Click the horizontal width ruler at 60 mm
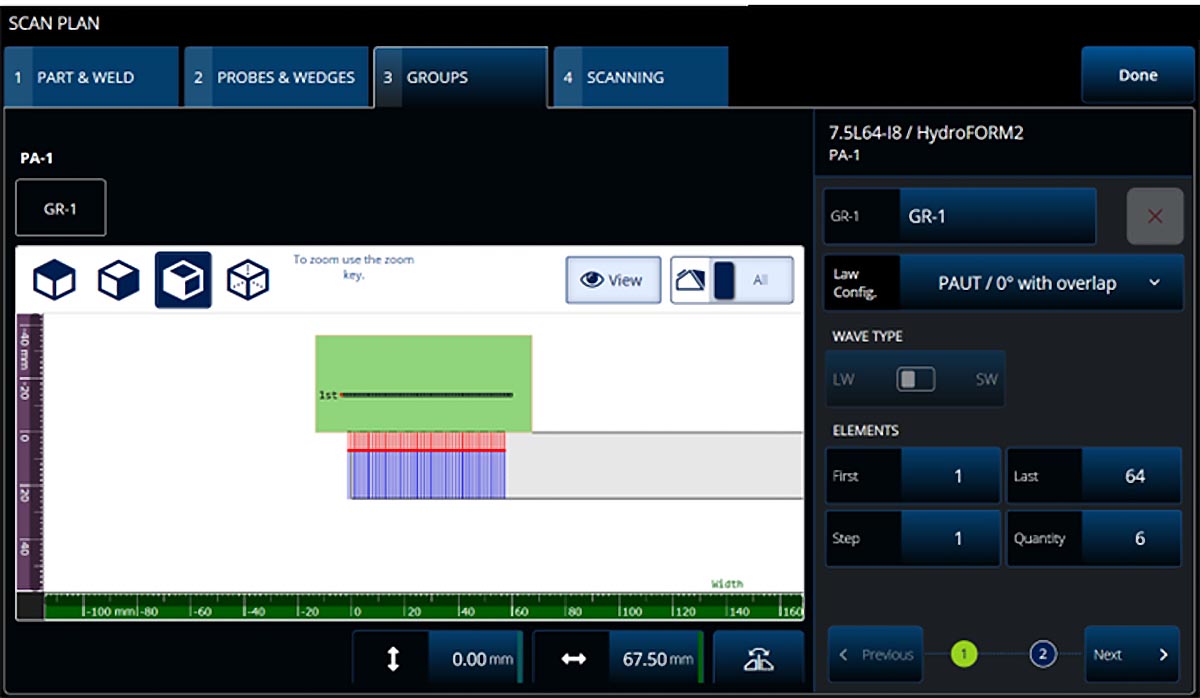Screen dimensions: 1200x698 [x=520, y=609]
